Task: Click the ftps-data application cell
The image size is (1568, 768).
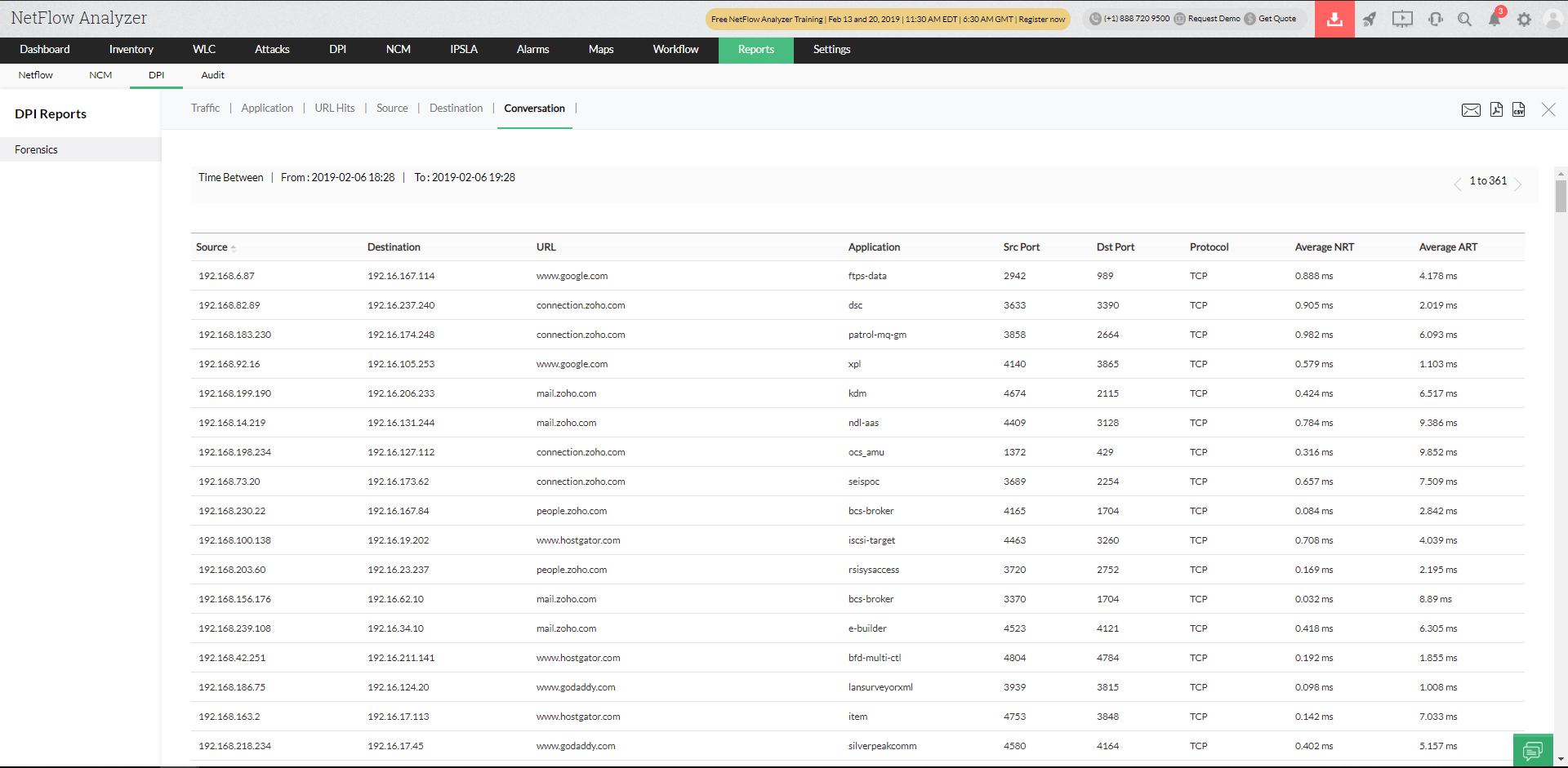Action: (x=867, y=276)
